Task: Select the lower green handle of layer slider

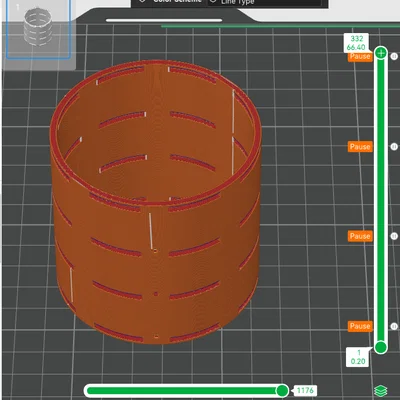Action: tap(381, 347)
